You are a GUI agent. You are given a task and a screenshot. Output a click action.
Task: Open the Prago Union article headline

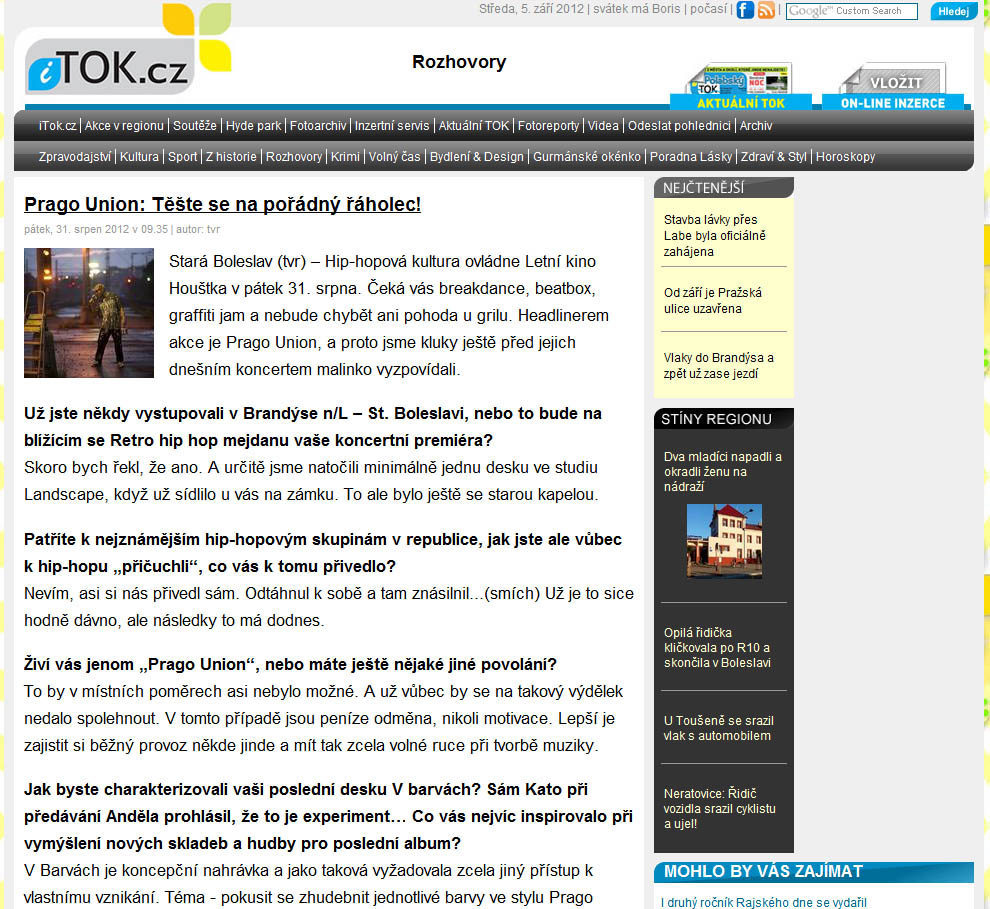click(222, 205)
